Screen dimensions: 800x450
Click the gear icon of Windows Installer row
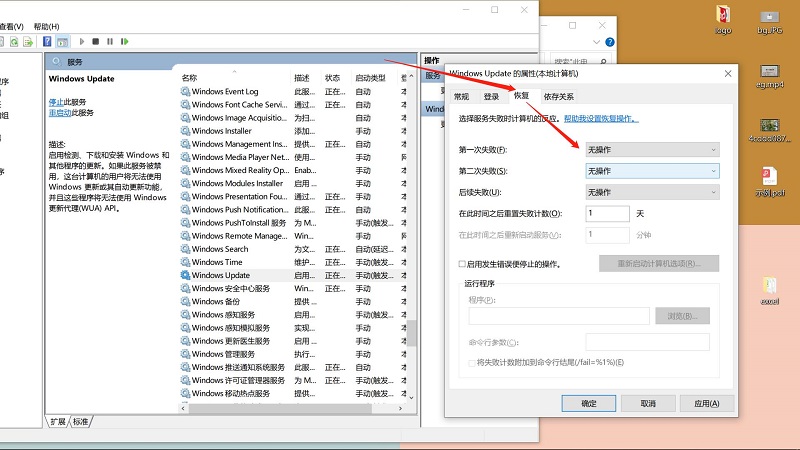185,131
